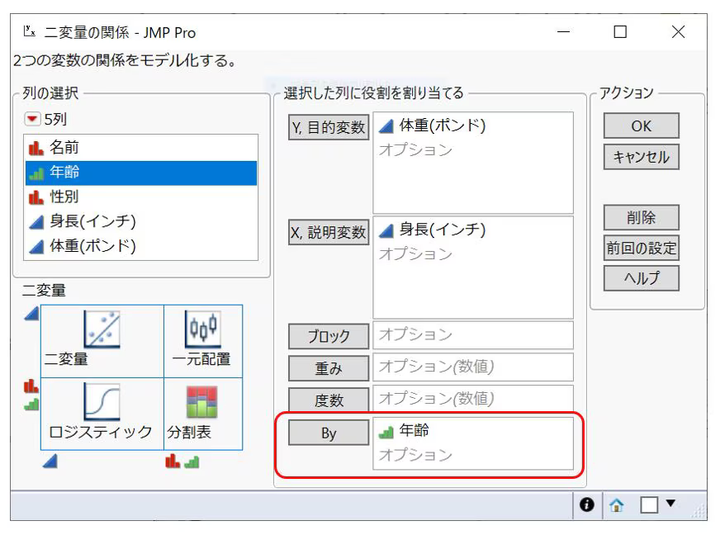This screenshot has height=535, width=720.
Task: Click the info icon in status bar
Action: [587, 505]
